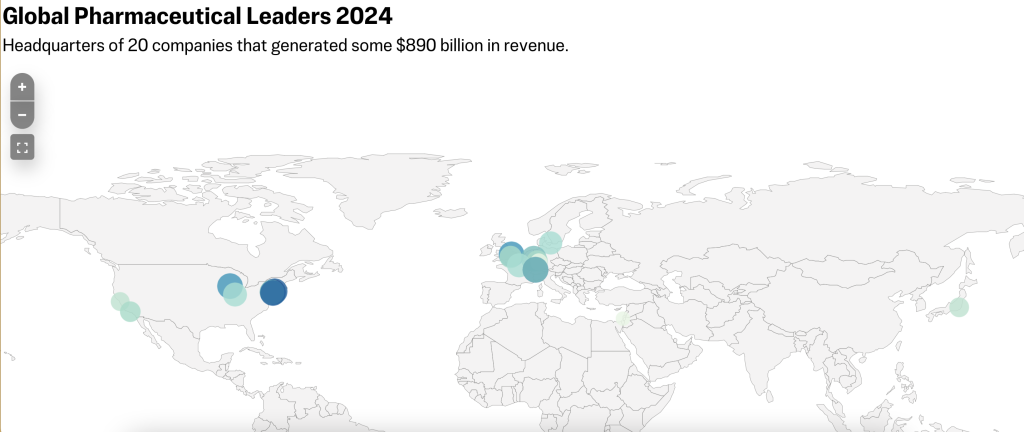Click the title Global Pharmaceutical Leaders 2024
This screenshot has width=1024, height=432.
(198, 16)
